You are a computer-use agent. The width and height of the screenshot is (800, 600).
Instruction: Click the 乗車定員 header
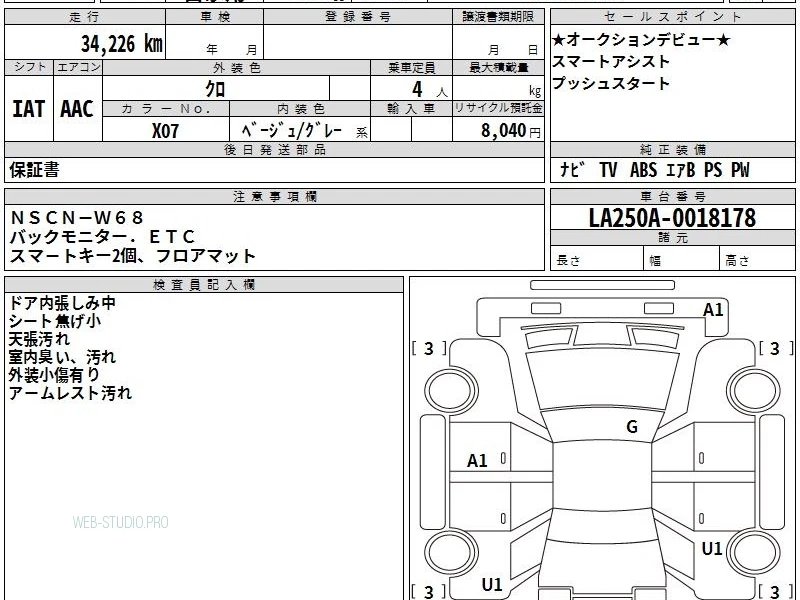(x=411, y=67)
